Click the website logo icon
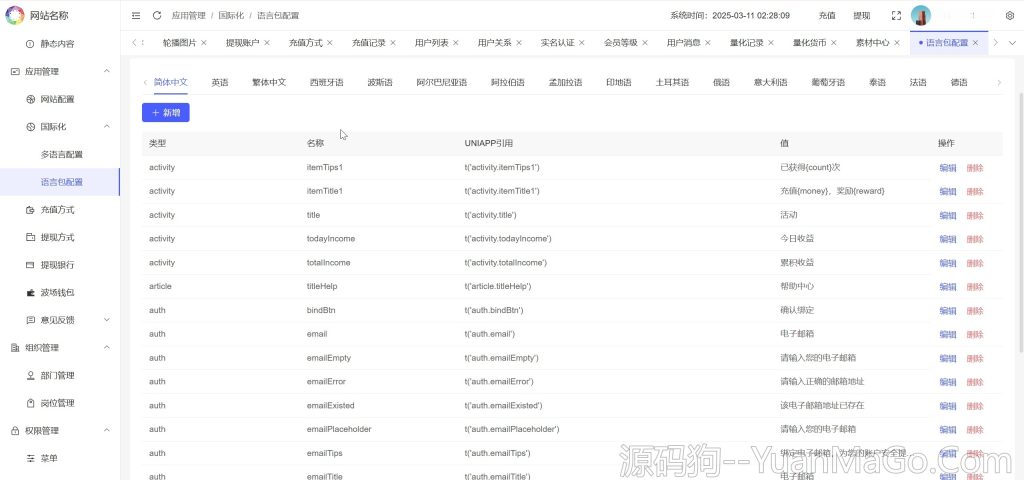The height and width of the screenshot is (480, 1024). point(14,15)
